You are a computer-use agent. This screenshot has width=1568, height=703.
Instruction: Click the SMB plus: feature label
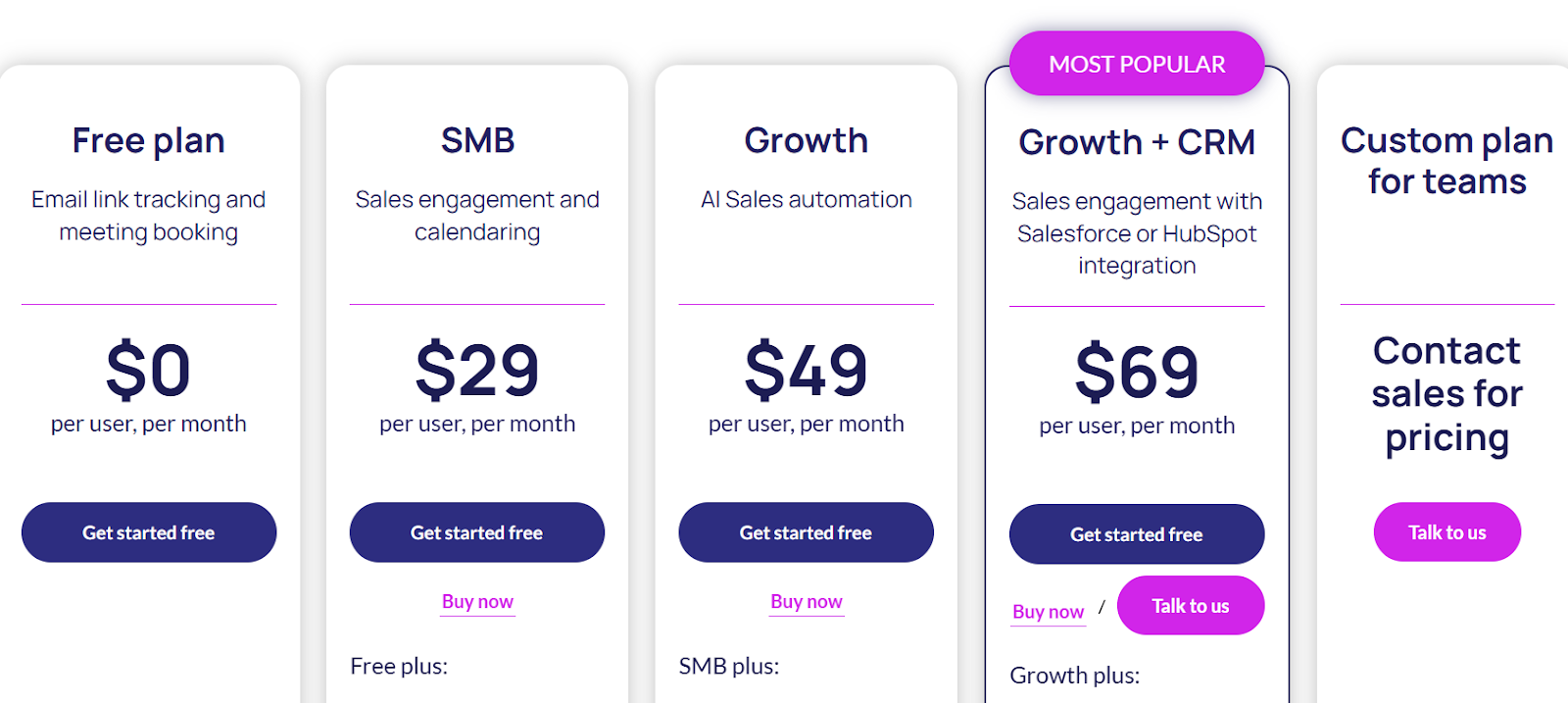coord(727,666)
